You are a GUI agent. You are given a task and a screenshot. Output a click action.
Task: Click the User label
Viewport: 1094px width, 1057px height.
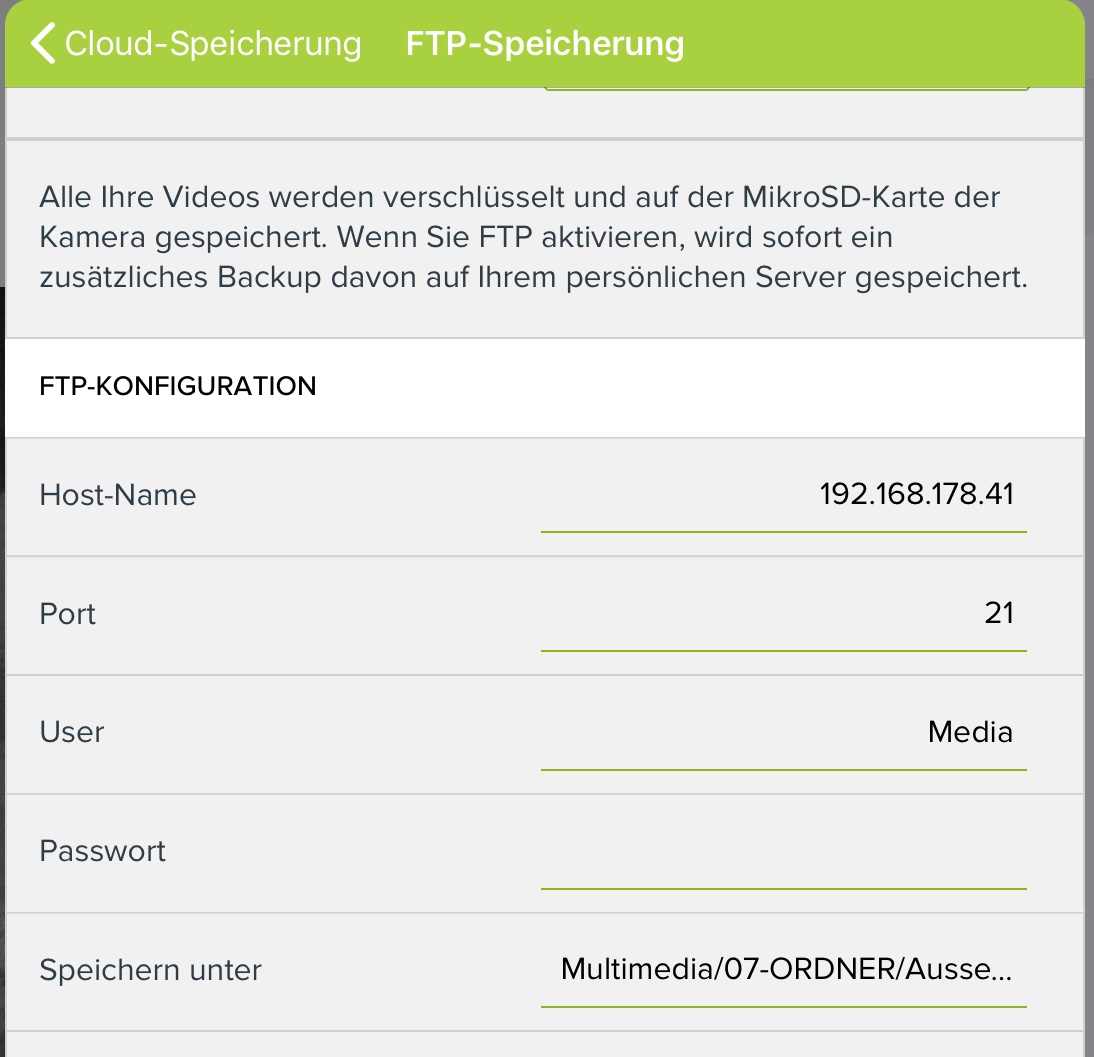pos(72,732)
